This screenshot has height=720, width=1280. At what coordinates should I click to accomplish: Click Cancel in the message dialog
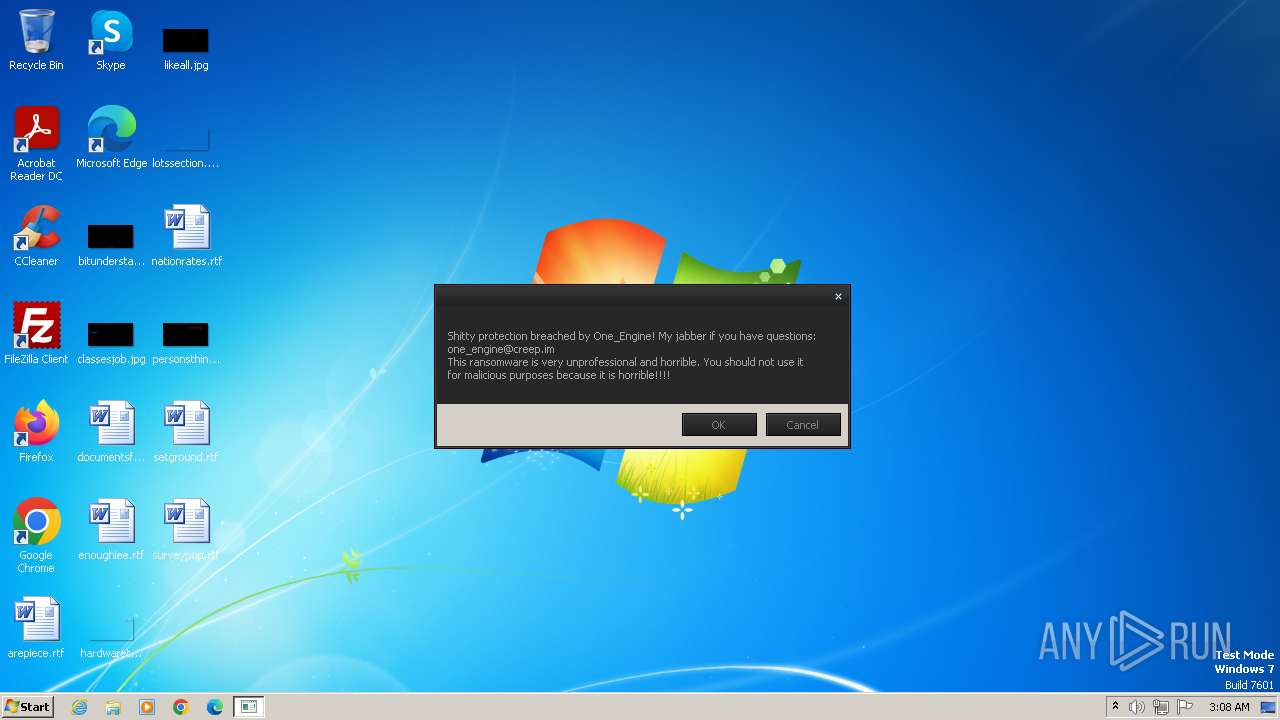803,425
